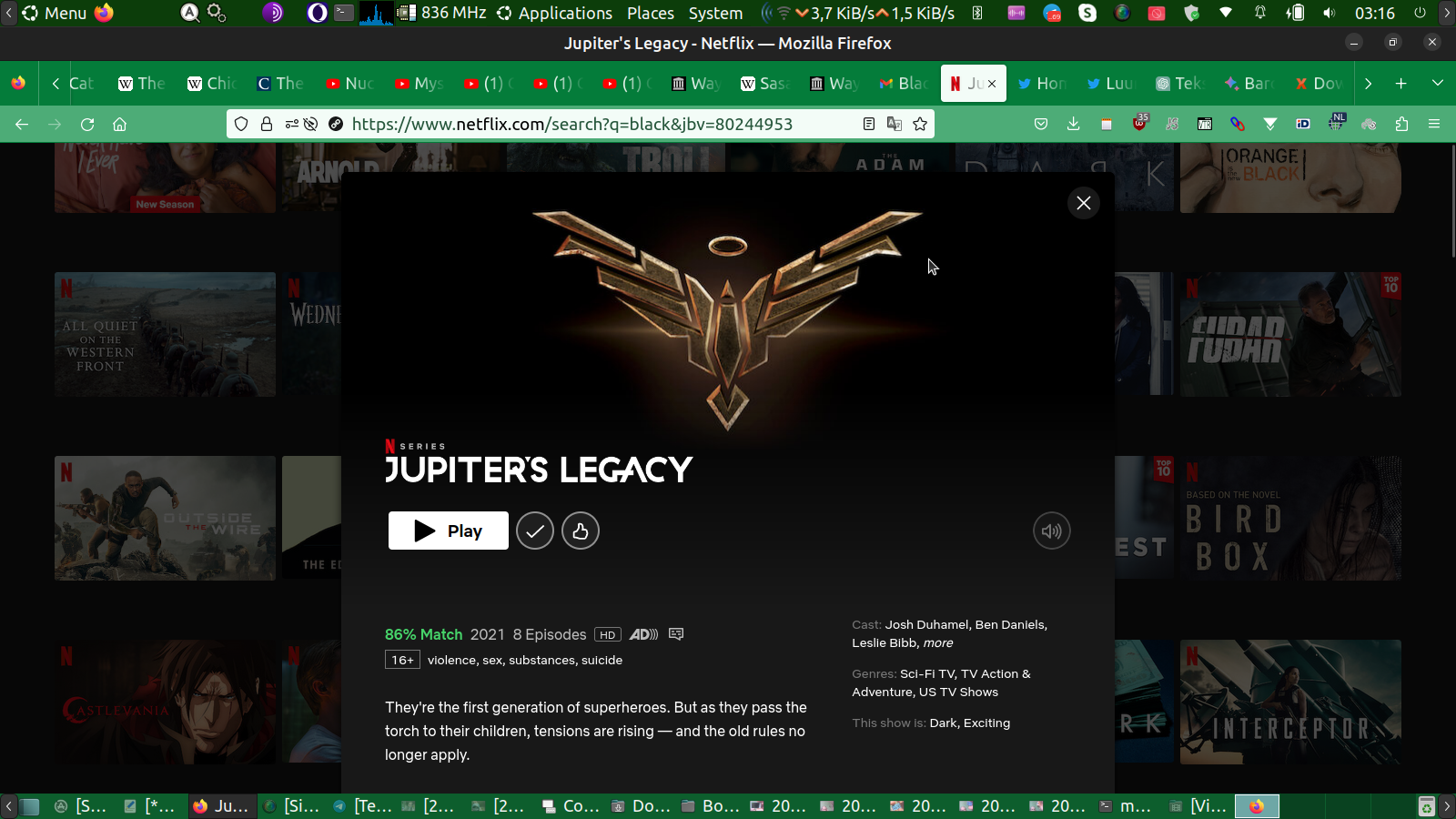Open the trash icon in bottom panel

(1427, 806)
